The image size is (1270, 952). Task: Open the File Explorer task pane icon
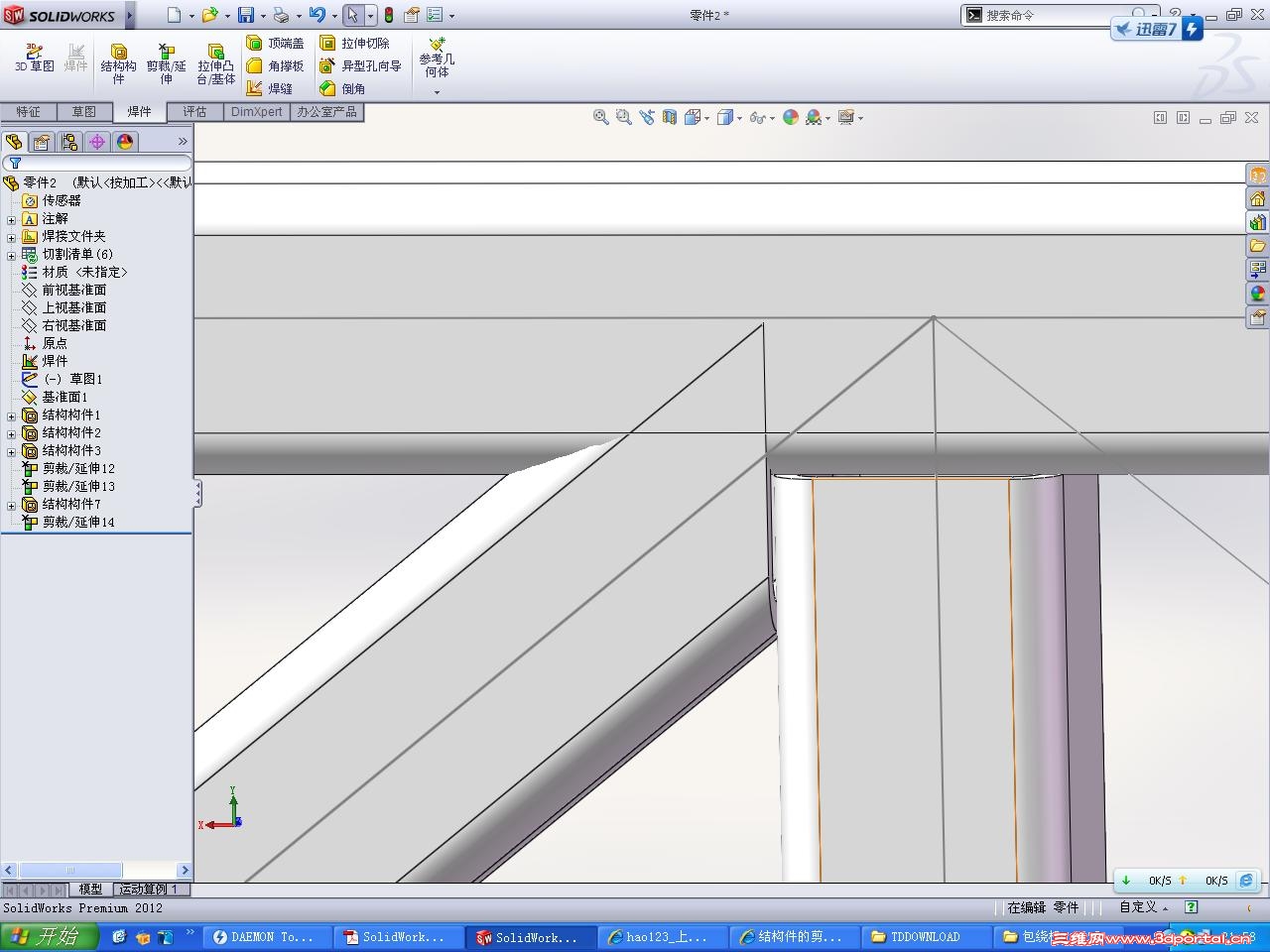(1258, 246)
